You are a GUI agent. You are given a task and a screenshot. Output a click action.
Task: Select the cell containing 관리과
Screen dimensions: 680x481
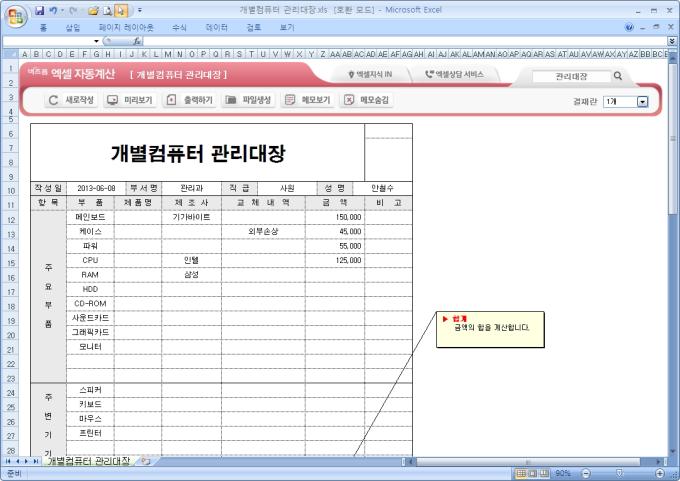click(191, 188)
